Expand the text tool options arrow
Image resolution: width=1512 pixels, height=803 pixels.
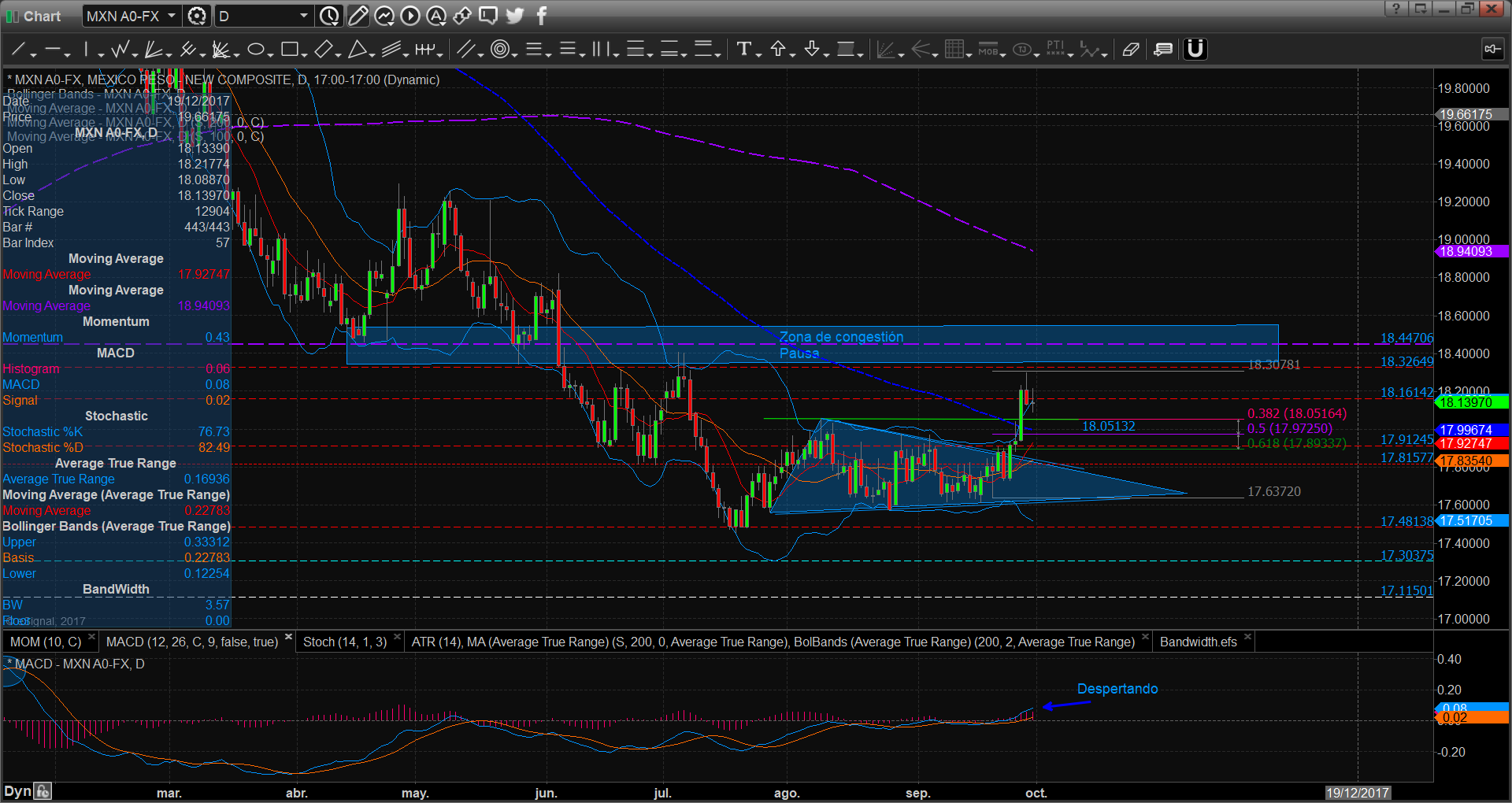coord(758,54)
